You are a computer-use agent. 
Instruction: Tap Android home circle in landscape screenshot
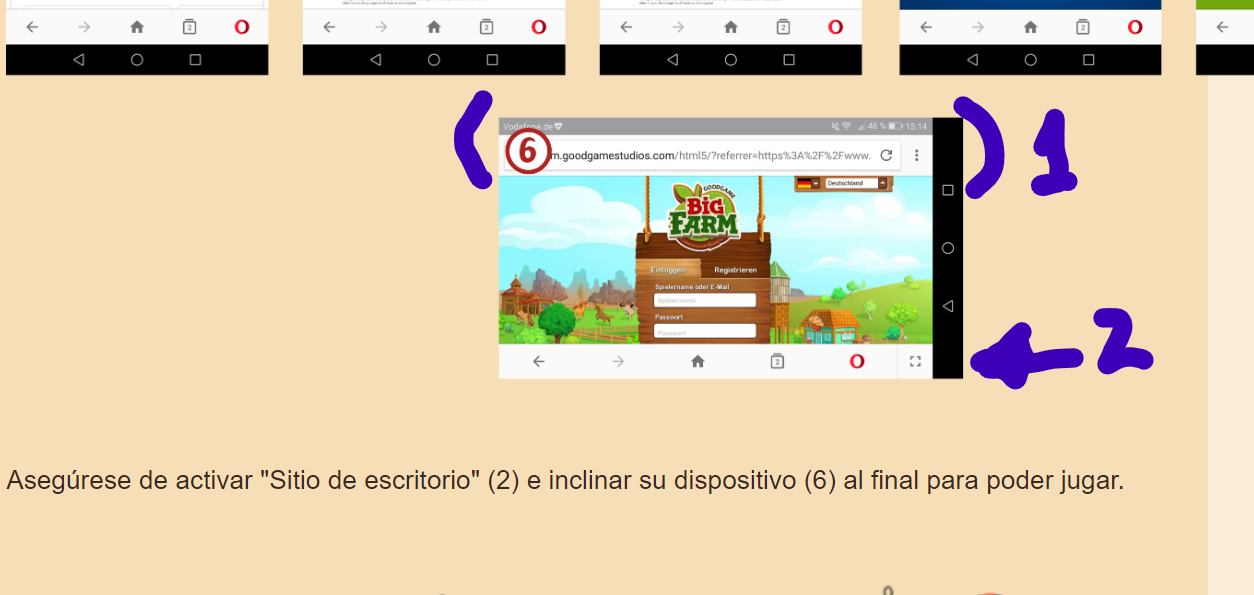coord(948,248)
